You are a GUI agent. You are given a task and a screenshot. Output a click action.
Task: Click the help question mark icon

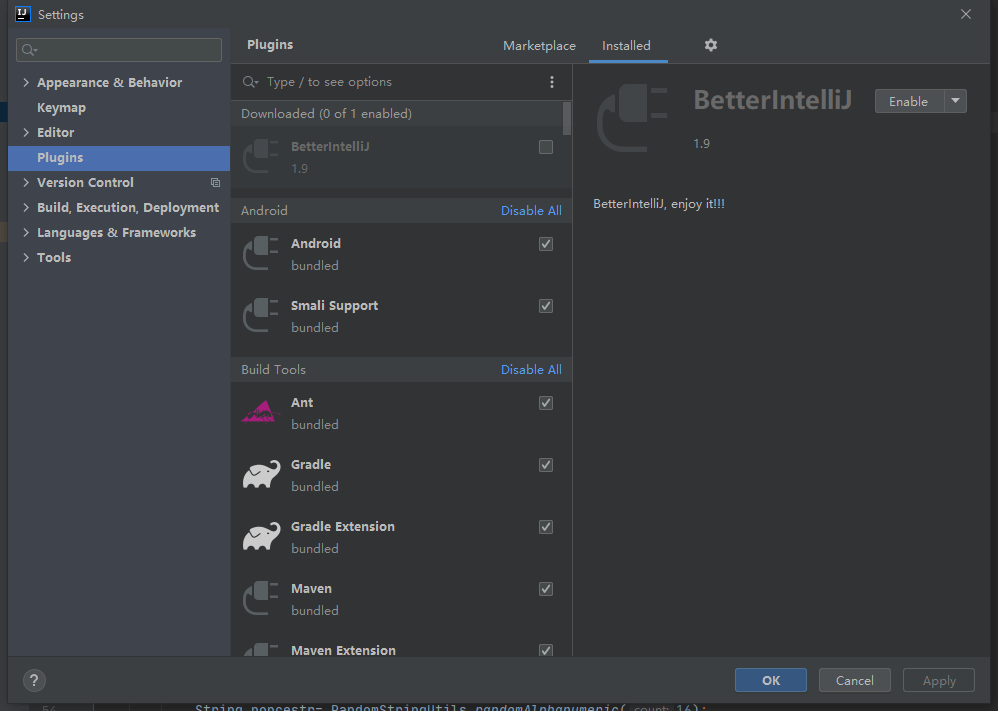pos(33,680)
